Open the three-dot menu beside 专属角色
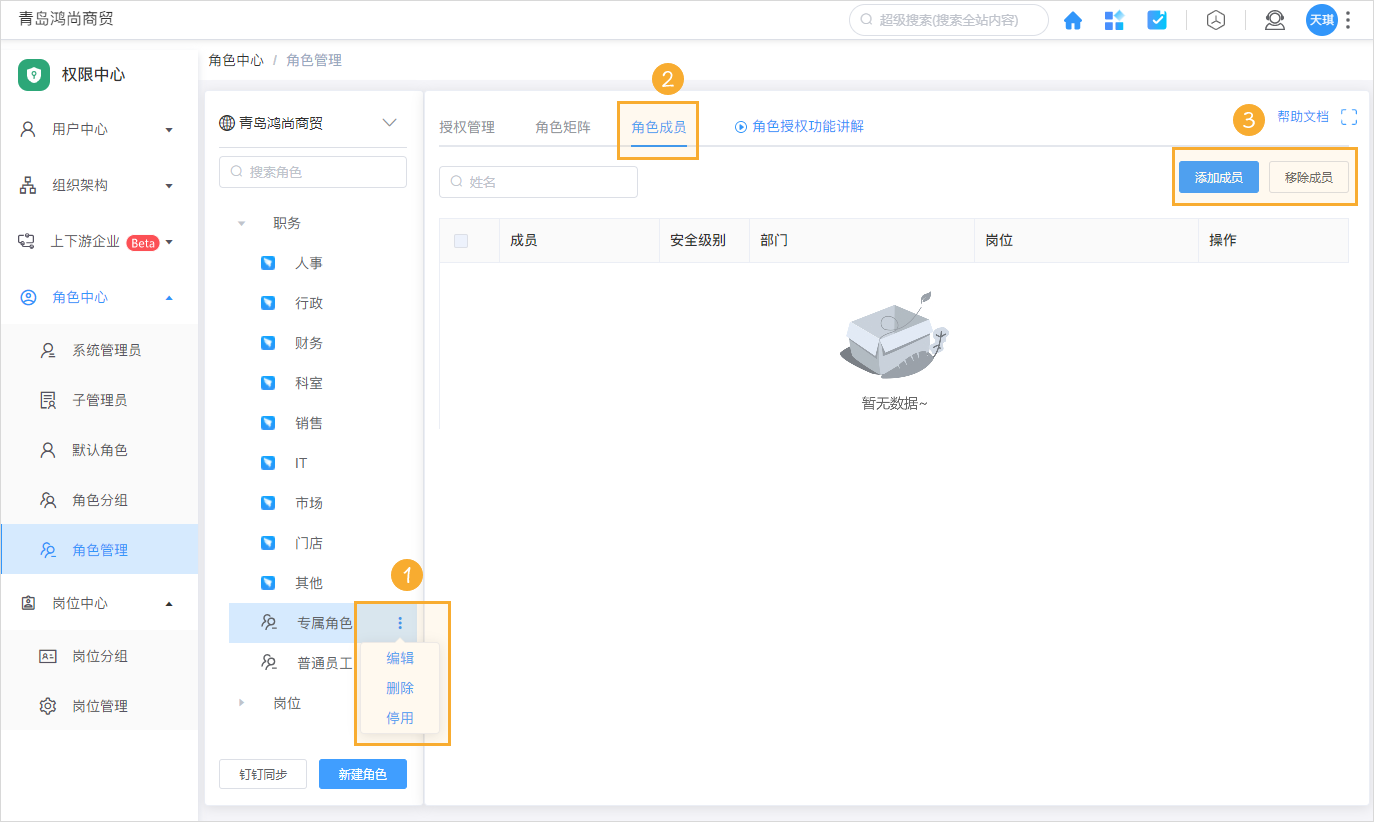1374x822 pixels. pyautogui.click(x=399, y=622)
